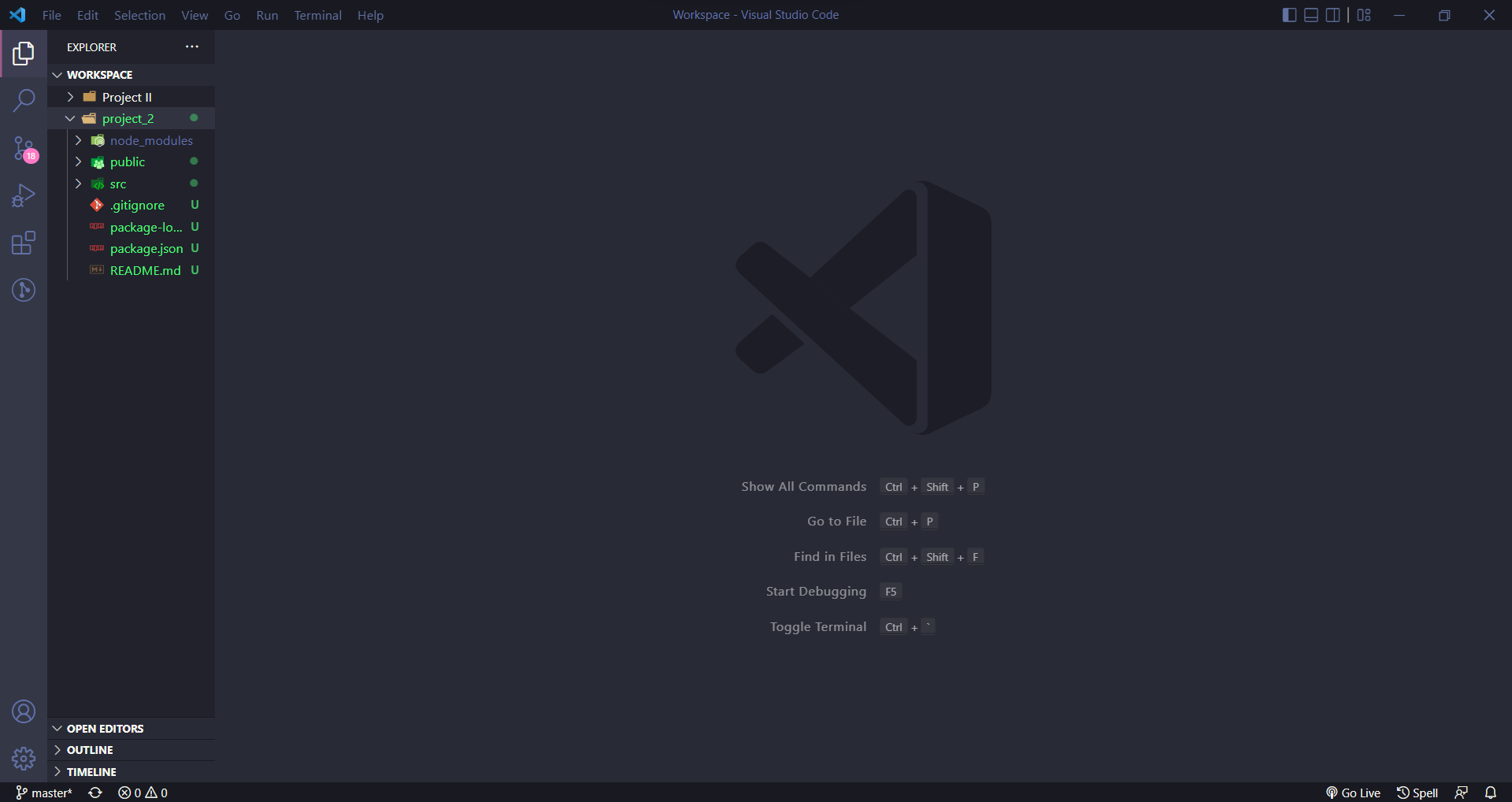The height and width of the screenshot is (802, 1512).
Task: Collapse the WORKSPACE section
Action: [x=131, y=75]
